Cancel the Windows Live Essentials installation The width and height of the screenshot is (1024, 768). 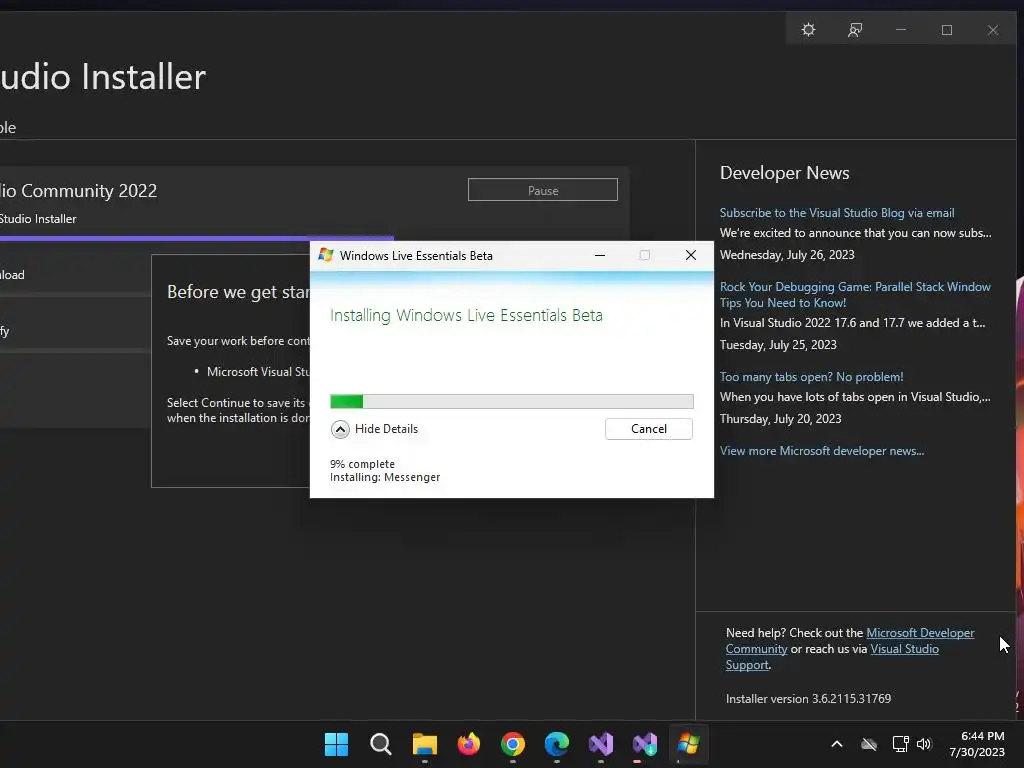point(648,429)
